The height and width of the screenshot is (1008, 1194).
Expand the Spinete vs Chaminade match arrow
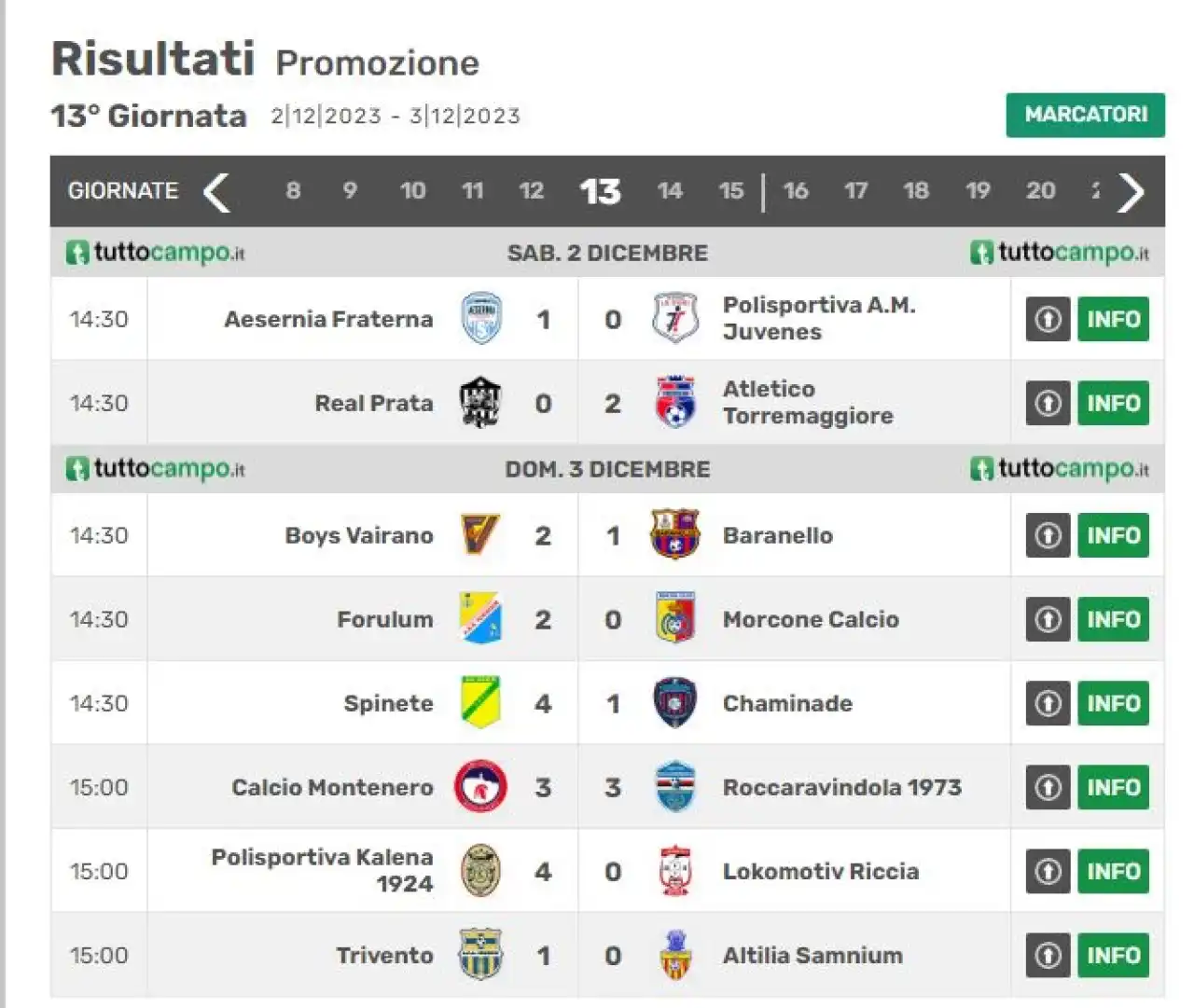[x=1048, y=703]
